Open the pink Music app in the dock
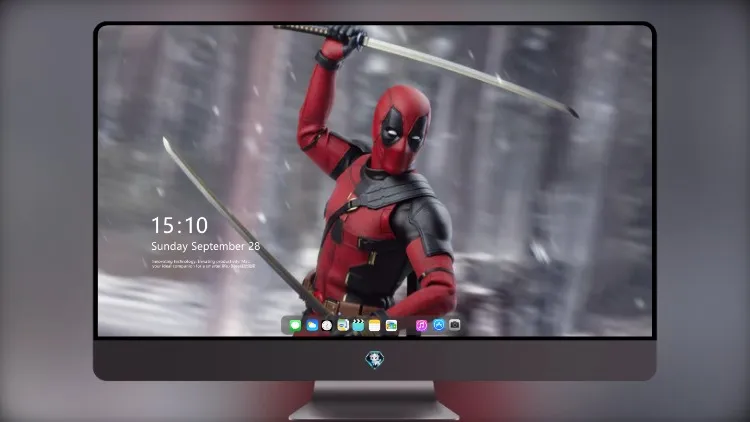Image resolution: width=750 pixels, height=422 pixels. pos(421,325)
